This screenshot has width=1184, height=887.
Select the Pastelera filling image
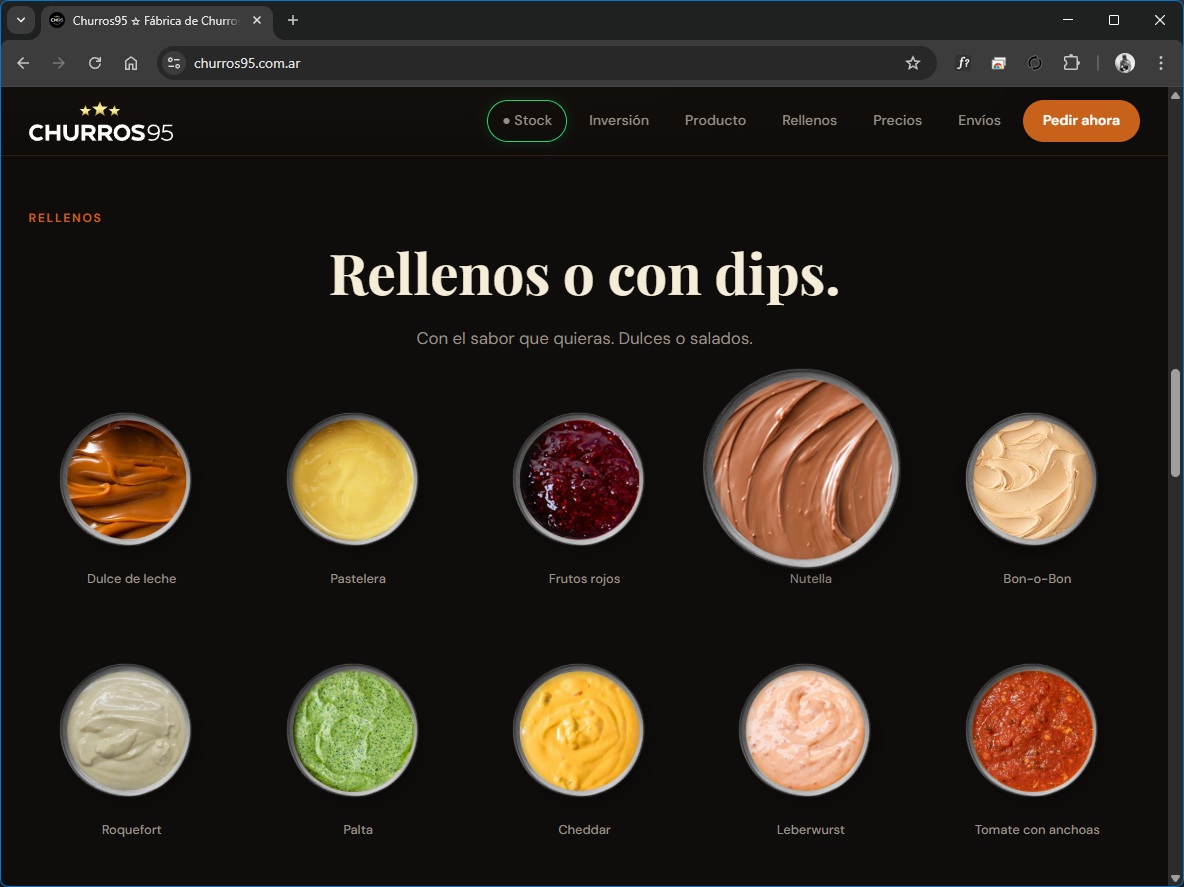coord(353,479)
